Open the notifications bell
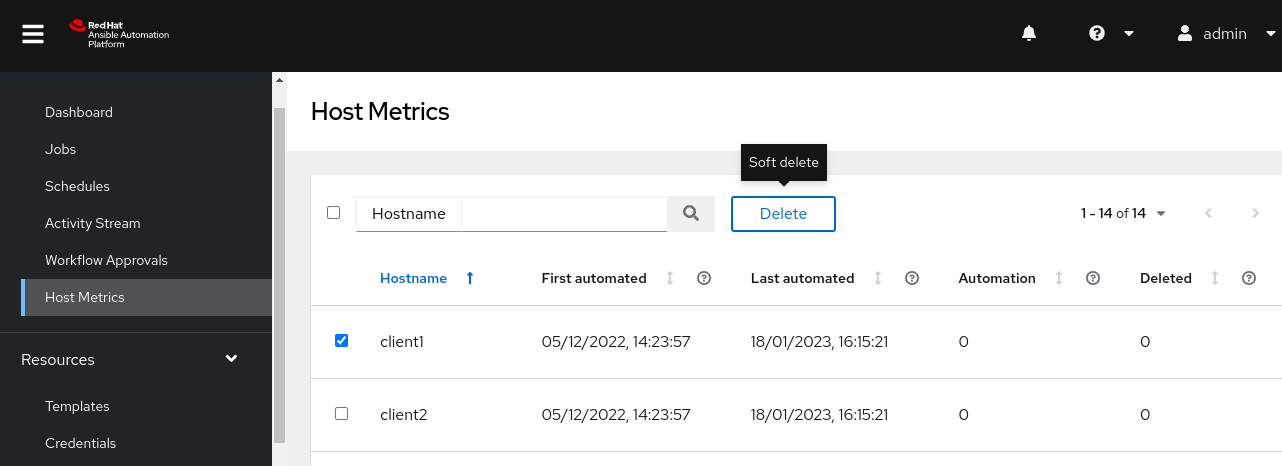The width and height of the screenshot is (1282, 466). (1029, 33)
